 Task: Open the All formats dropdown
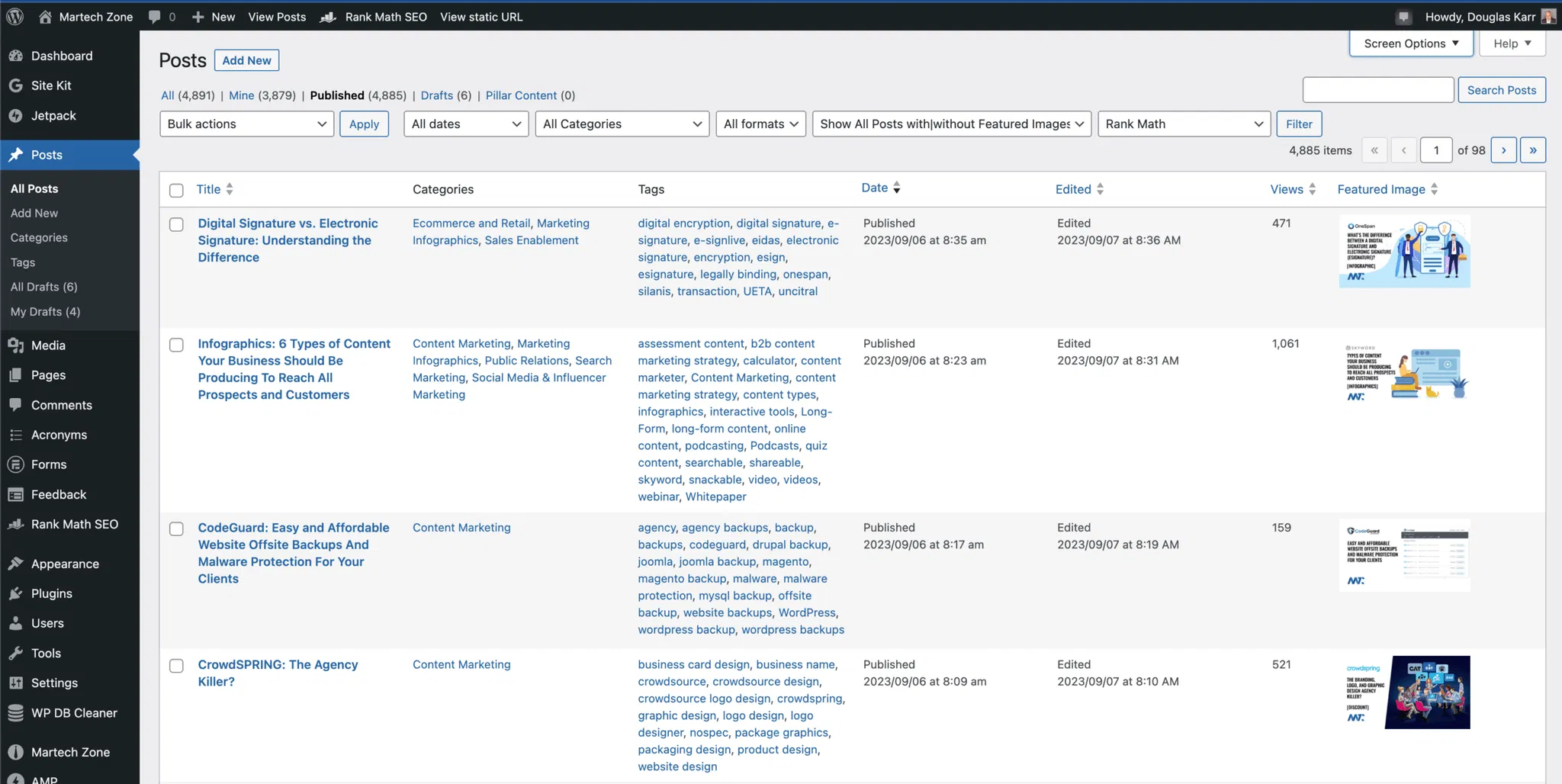click(x=760, y=124)
